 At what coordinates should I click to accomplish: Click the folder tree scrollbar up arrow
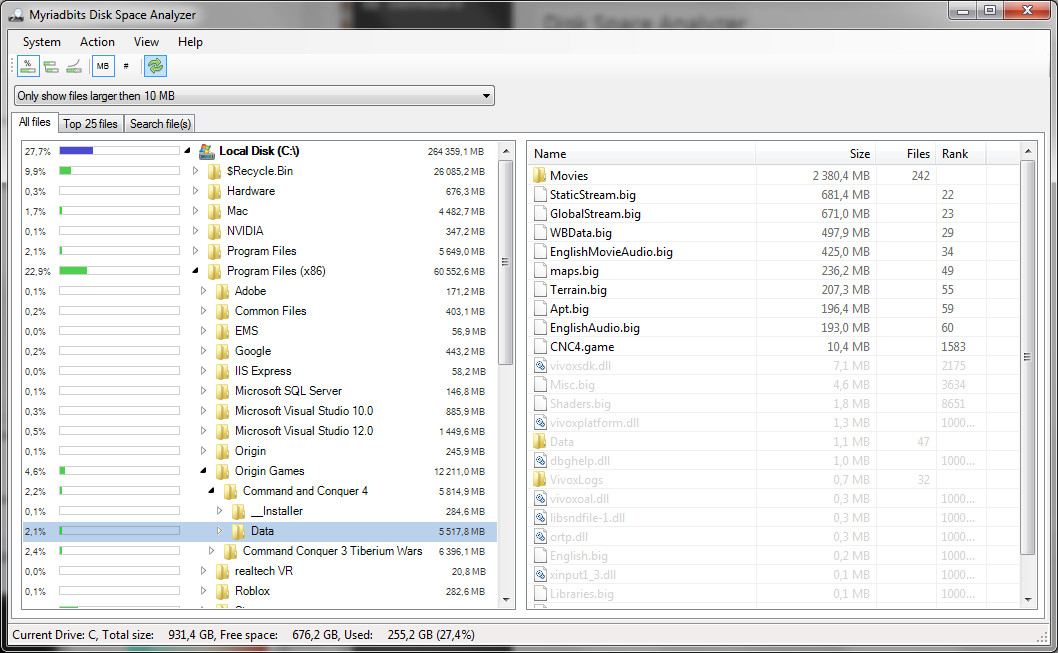pos(506,151)
